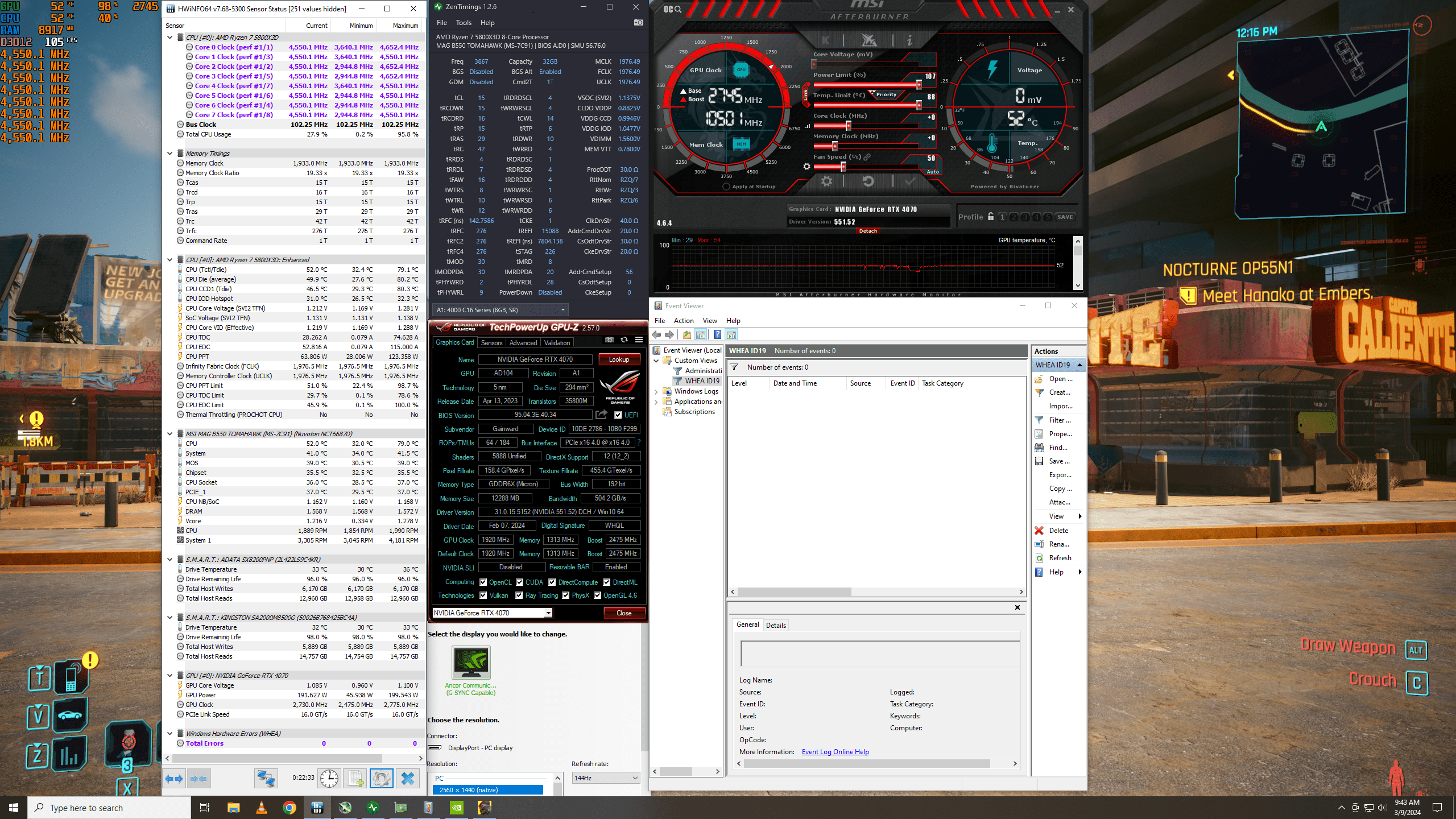
Task: Open HWiNFO remote network monitoring icon
Action: point(266,778)
